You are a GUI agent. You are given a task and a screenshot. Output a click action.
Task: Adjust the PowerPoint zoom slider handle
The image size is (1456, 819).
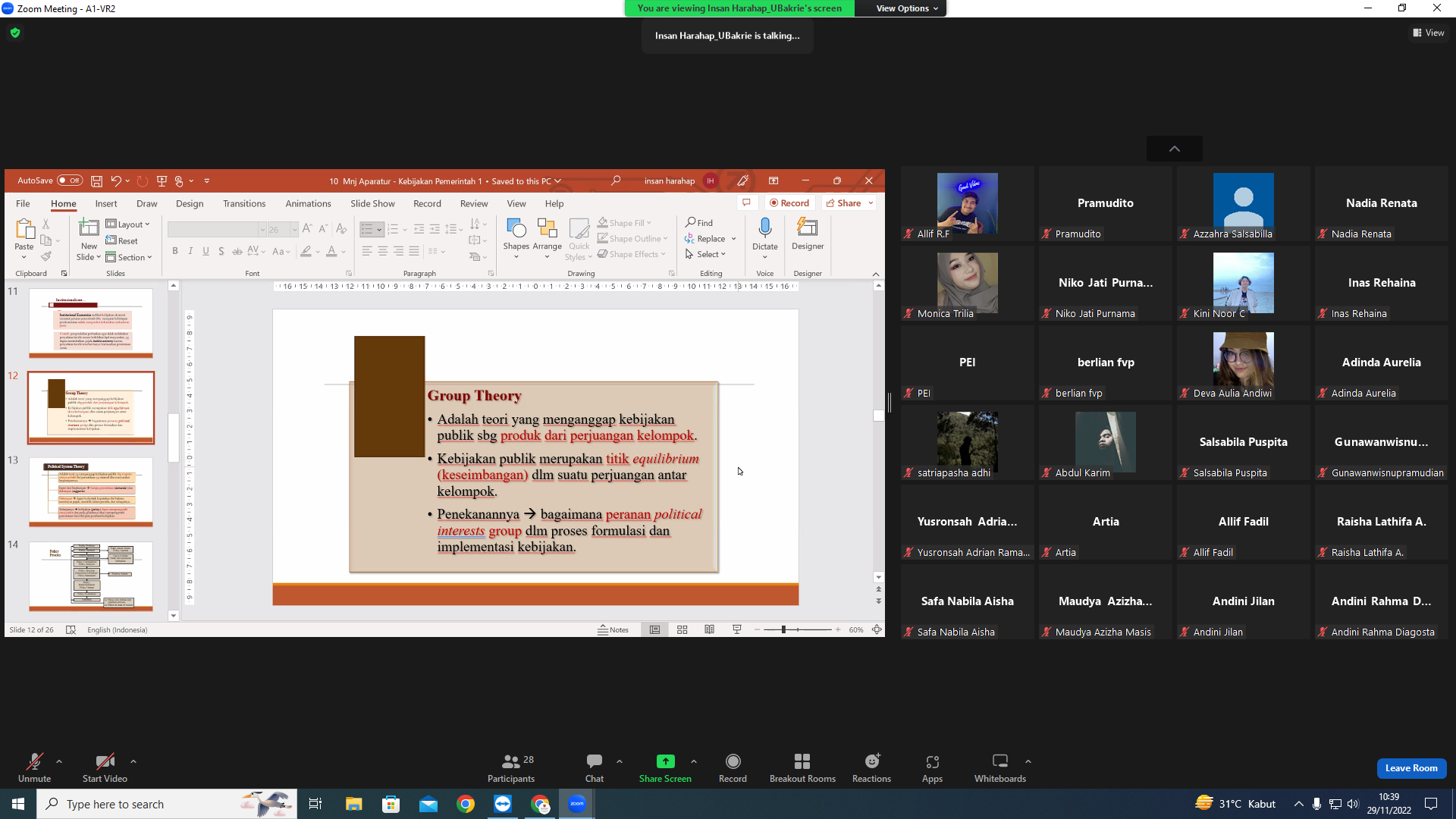click(x=783, y=630)
